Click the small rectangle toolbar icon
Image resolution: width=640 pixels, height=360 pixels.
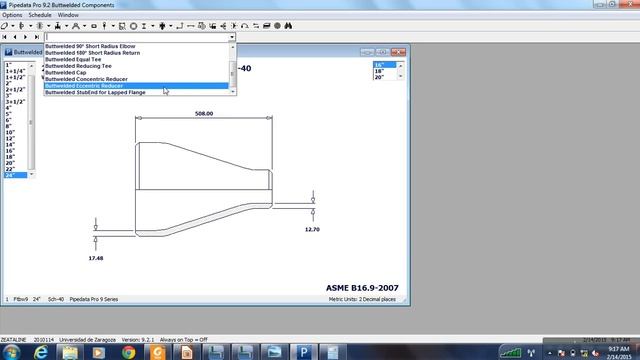[x=94, y=26]
